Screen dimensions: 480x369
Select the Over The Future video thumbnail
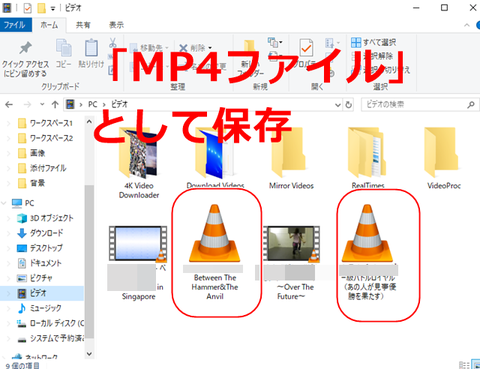tap(291, 243)
